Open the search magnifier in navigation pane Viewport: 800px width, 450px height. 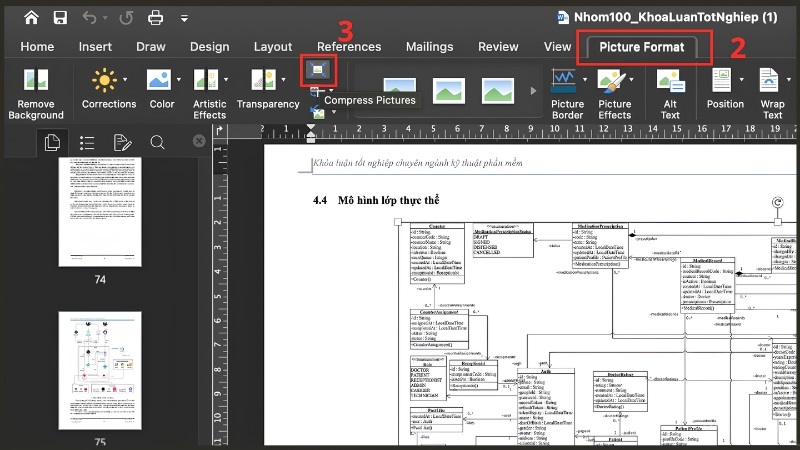click(157, 142)
